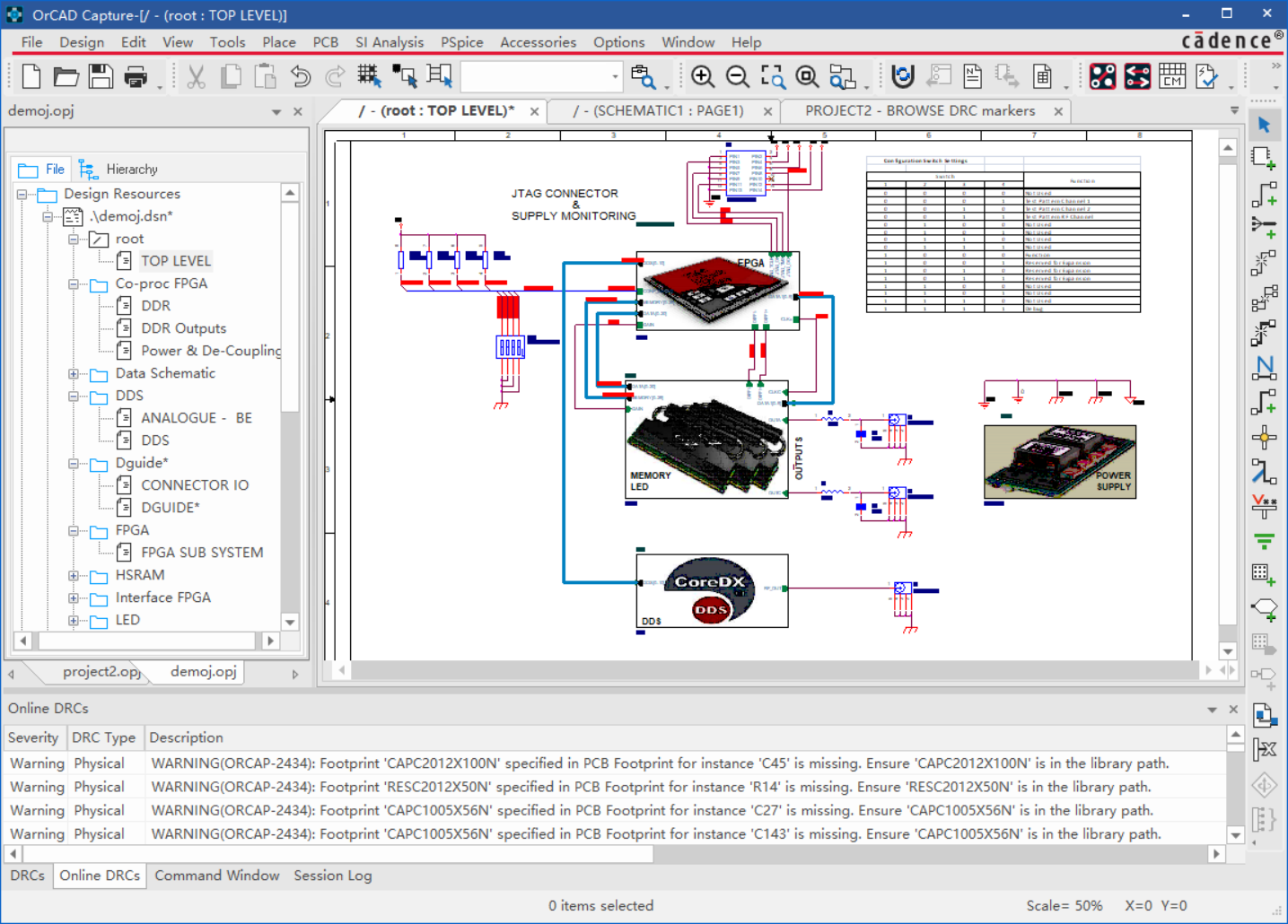
Task: Close the root : TOP LEVEL tab
Action: tap(534, 111)
